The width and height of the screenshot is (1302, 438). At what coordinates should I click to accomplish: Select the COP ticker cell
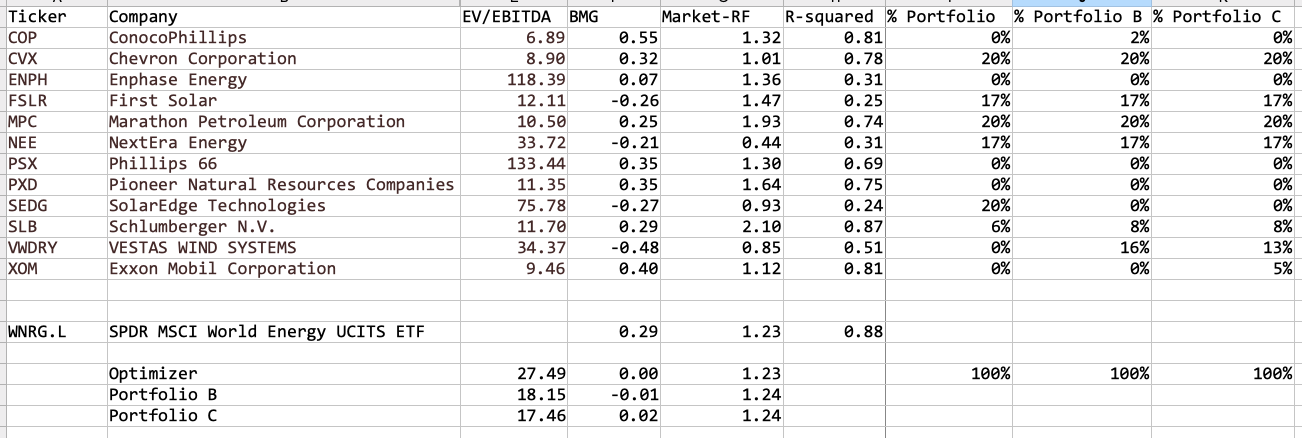[x=55, y=37]
